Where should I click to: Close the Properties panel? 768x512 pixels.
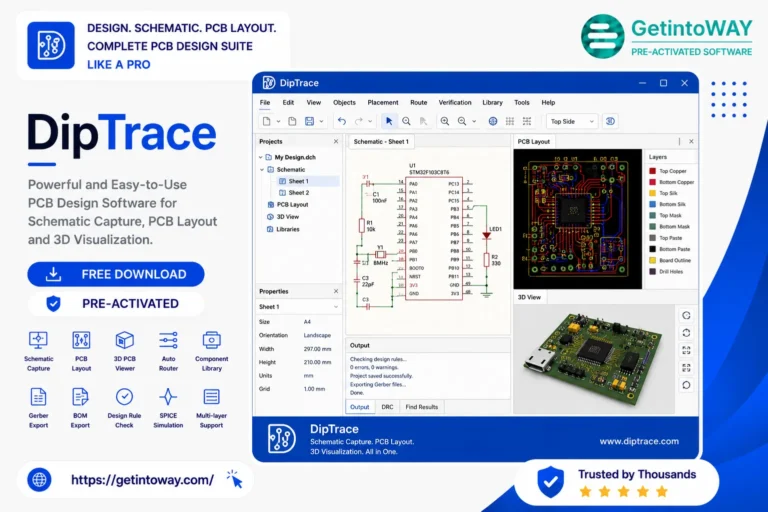pos(336,291)
